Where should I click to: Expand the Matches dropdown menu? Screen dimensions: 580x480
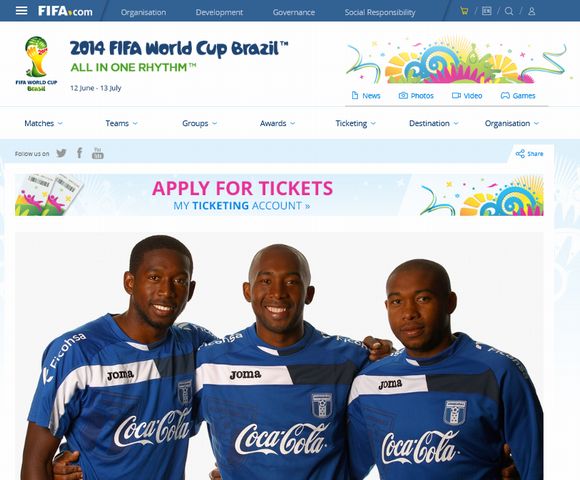click(x=43, y=123)
